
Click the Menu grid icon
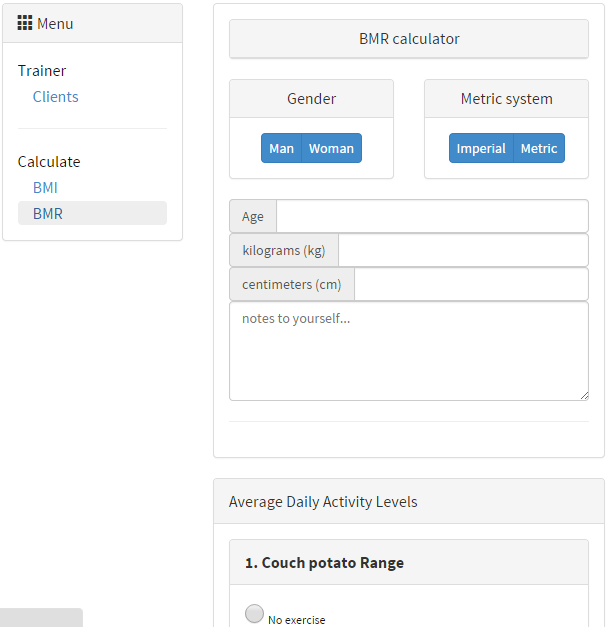25,23
